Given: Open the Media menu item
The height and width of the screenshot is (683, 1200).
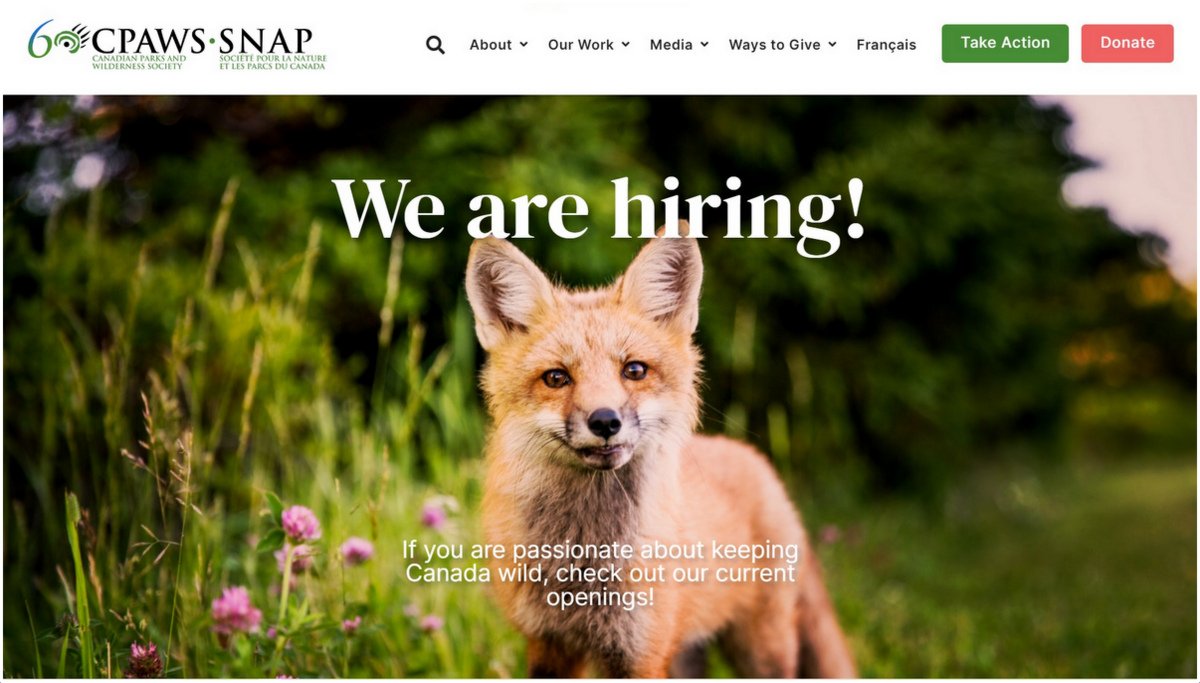Looking at the screenshot, I should click(x=671, y=45).
